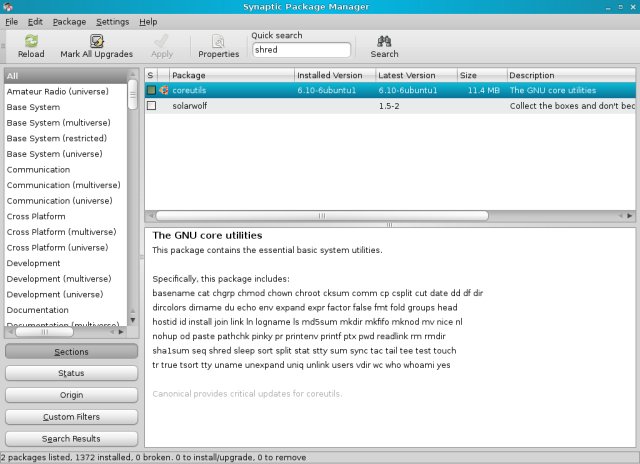Toggle the coreutils installed status box
Viewport: 640px width, 464px height.
point(151,90)
